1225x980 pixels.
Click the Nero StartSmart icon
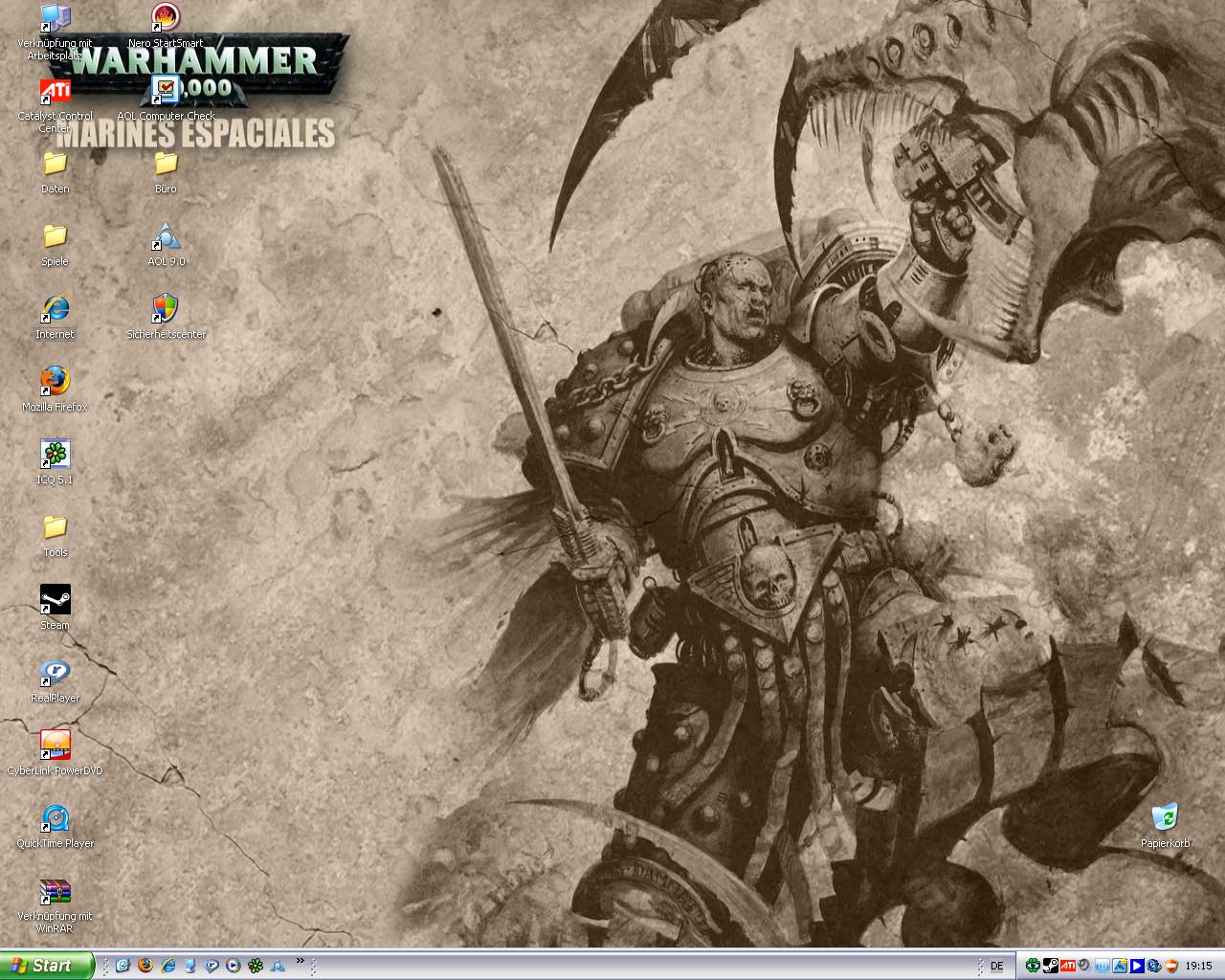coord(166,18)
